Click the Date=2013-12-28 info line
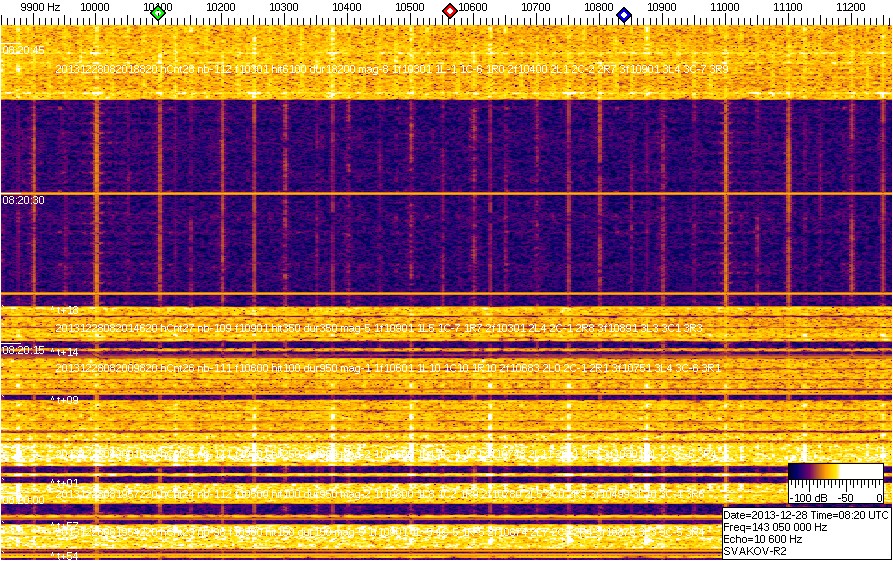 click(x=805, y=514)
